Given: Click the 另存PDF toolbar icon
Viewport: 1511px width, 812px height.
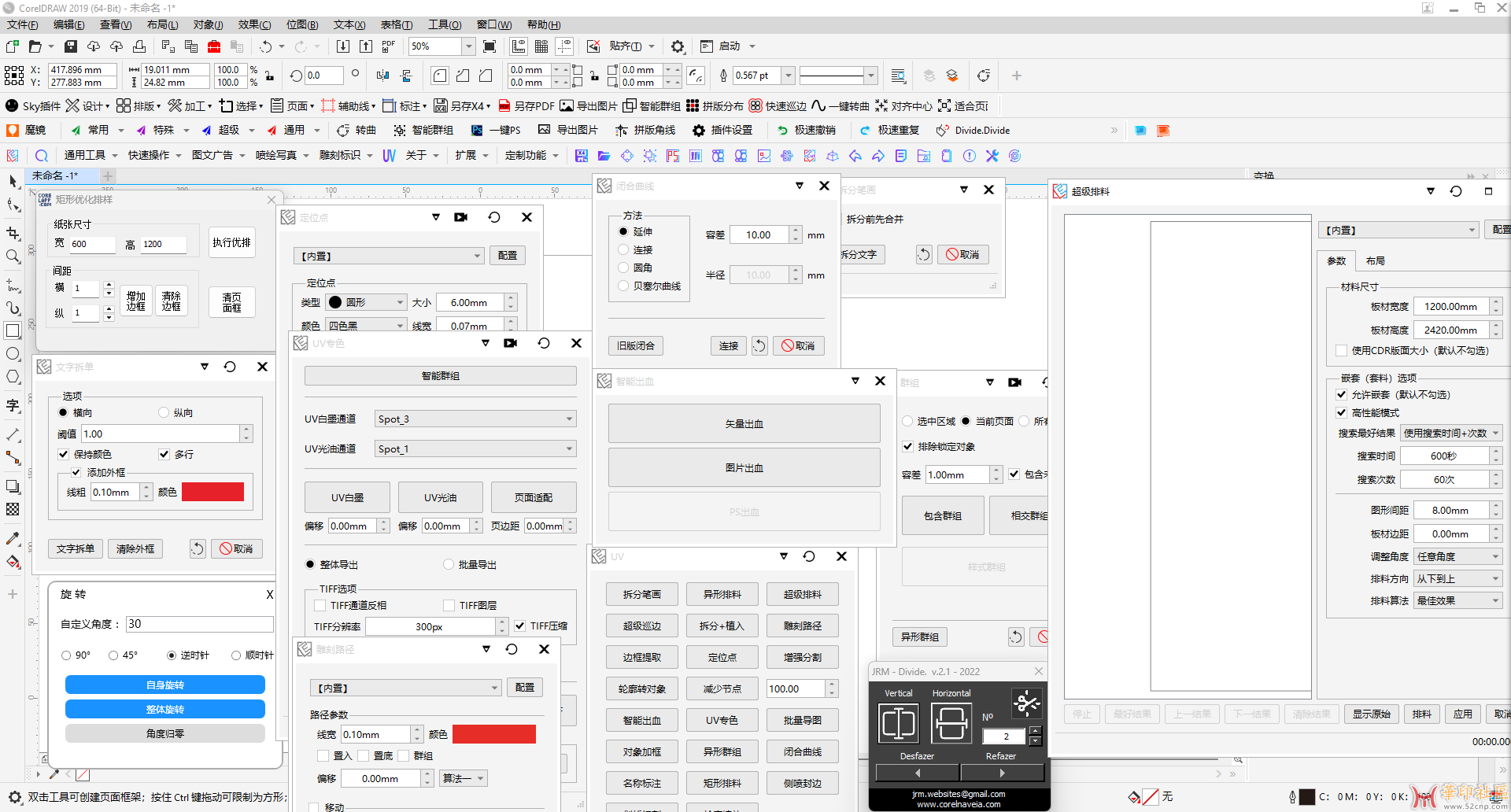Looking at the screenshot, I should coord(526,105).
